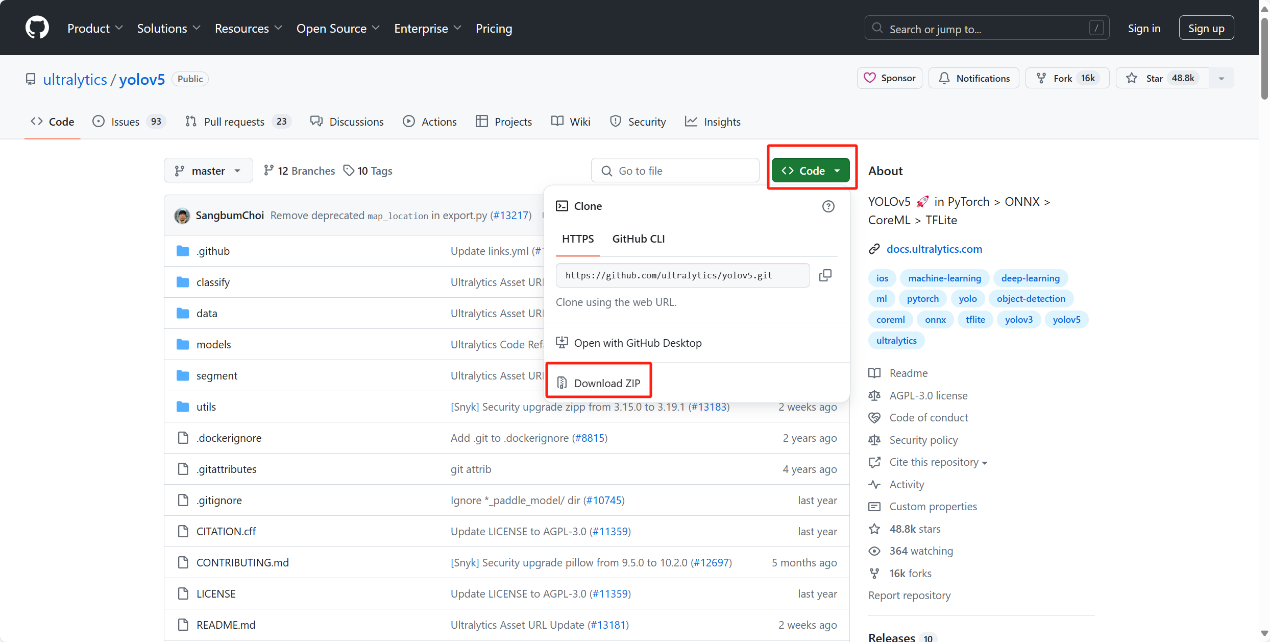Open the star lists dropdown arrow
The image size is (1270, 642).
(x=1221, y=78)
